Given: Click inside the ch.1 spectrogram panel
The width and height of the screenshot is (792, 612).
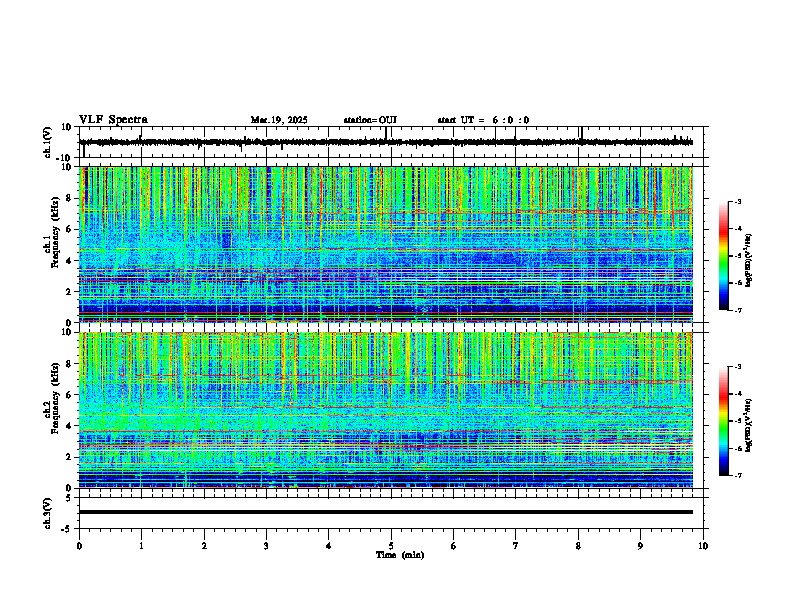Looking at the screenshot, I should pos(385,244).
